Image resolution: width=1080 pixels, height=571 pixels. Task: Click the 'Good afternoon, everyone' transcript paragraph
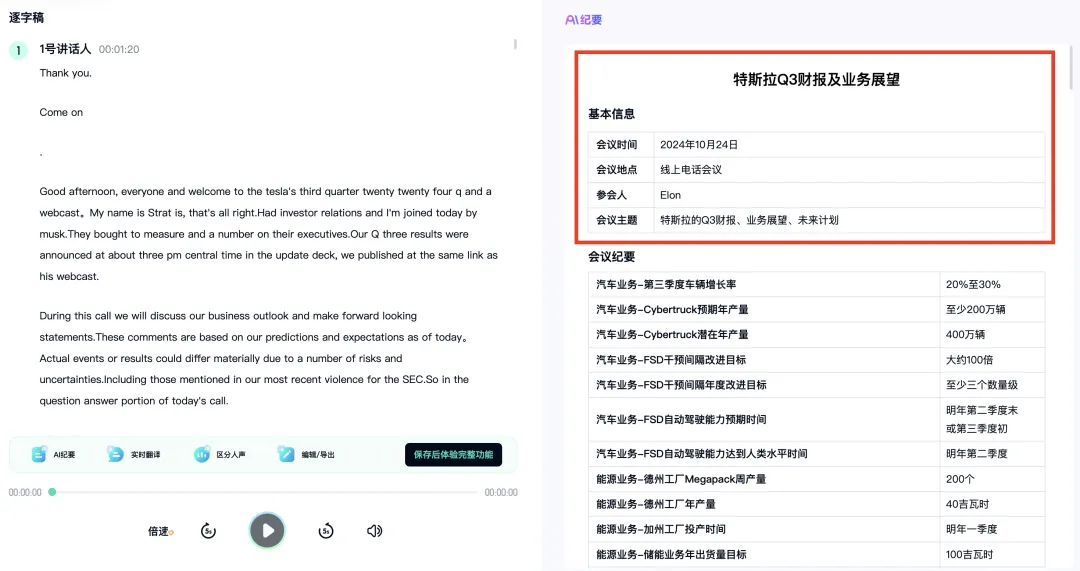[269, 234]
